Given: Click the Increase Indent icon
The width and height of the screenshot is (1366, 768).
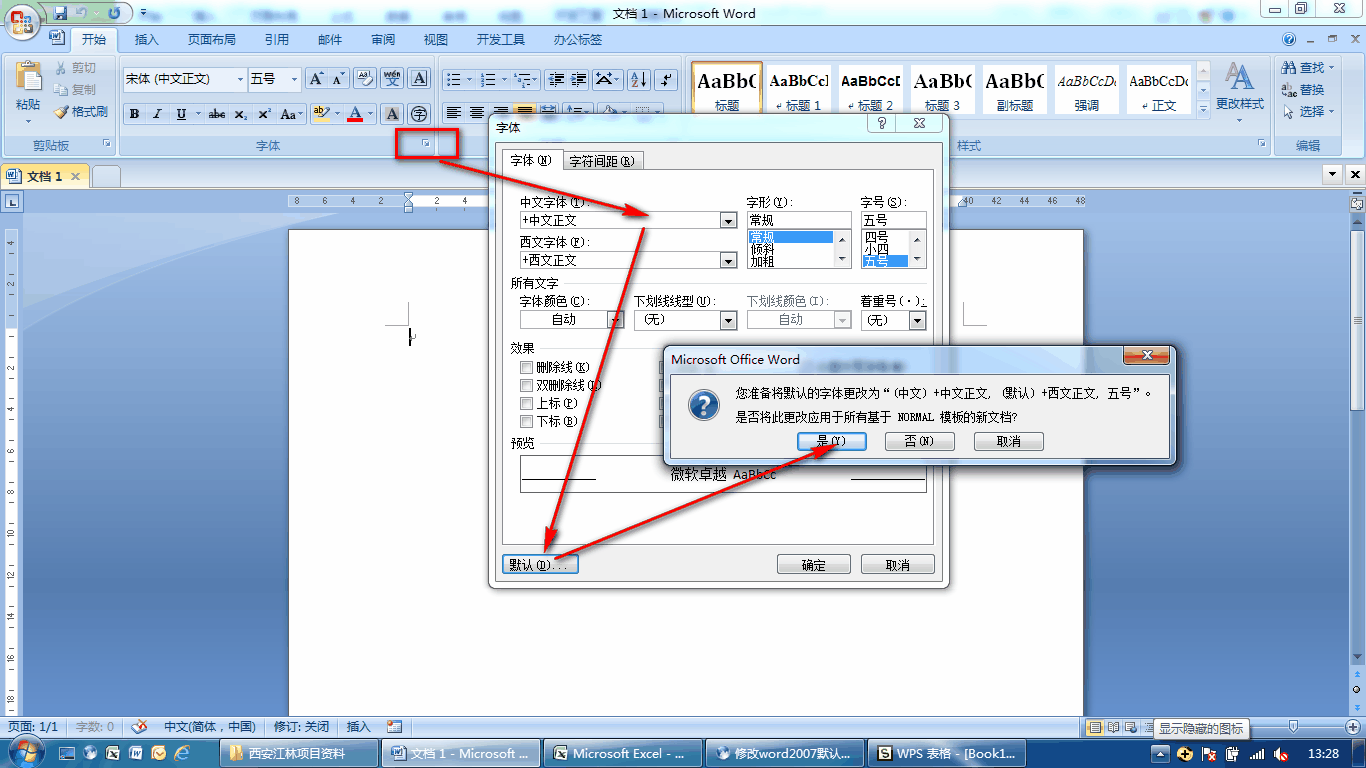Looking at the screenshot, I should pos(578,79).
